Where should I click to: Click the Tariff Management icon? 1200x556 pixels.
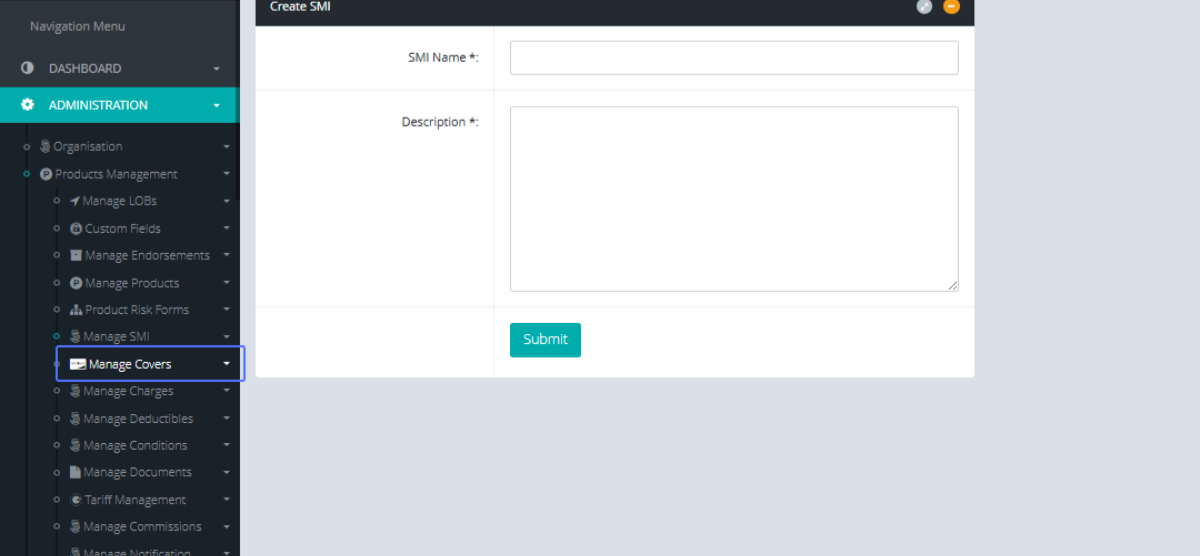click(x=76, y=500)
